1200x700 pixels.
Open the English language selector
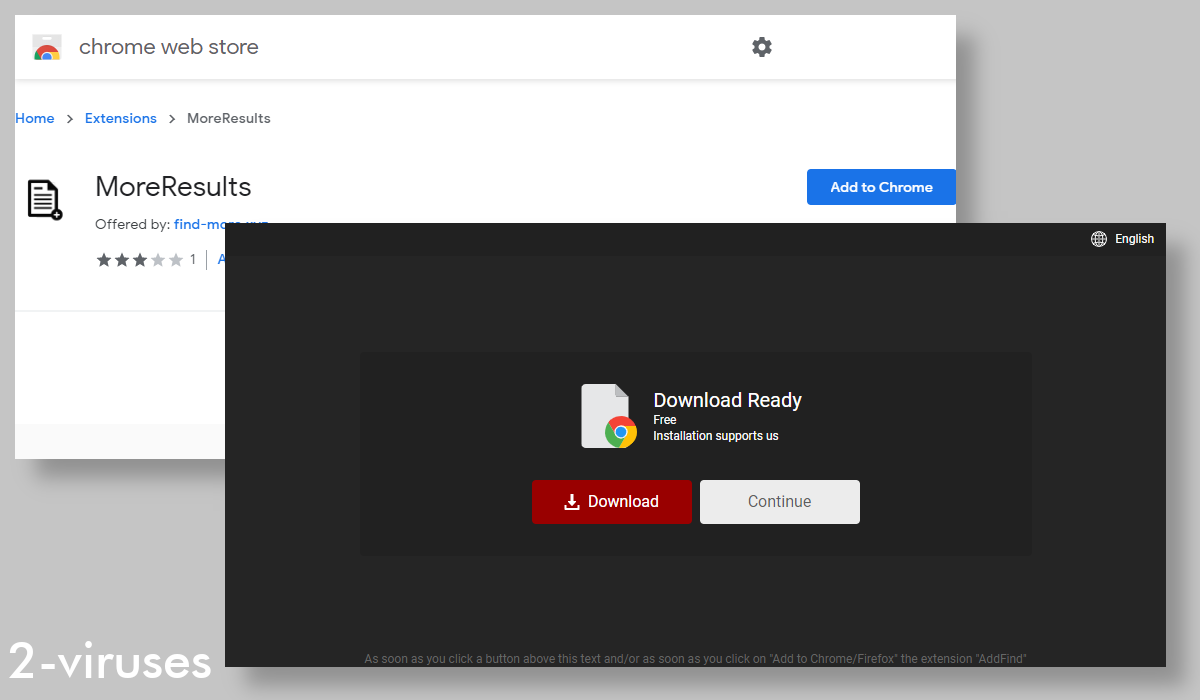click(1135, 238)
